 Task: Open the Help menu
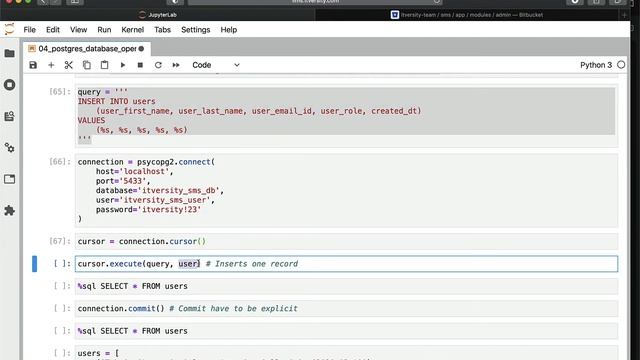(229, 30)
